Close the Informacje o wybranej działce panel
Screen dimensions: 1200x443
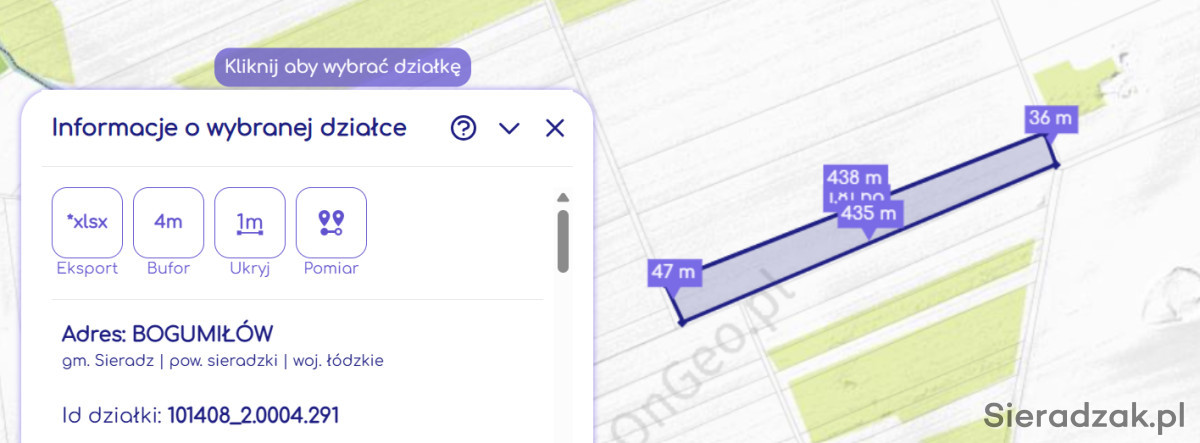tap(555, 128)
